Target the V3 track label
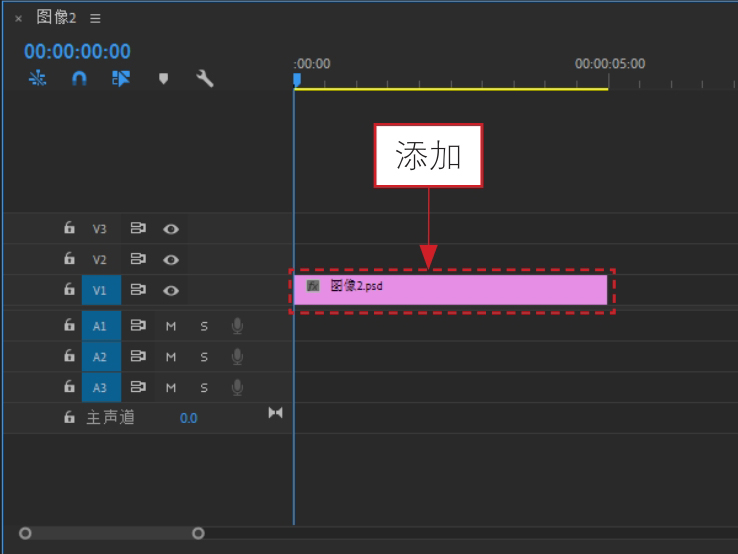The height and width of the screenshot is (554, 738). pos(99,229)
